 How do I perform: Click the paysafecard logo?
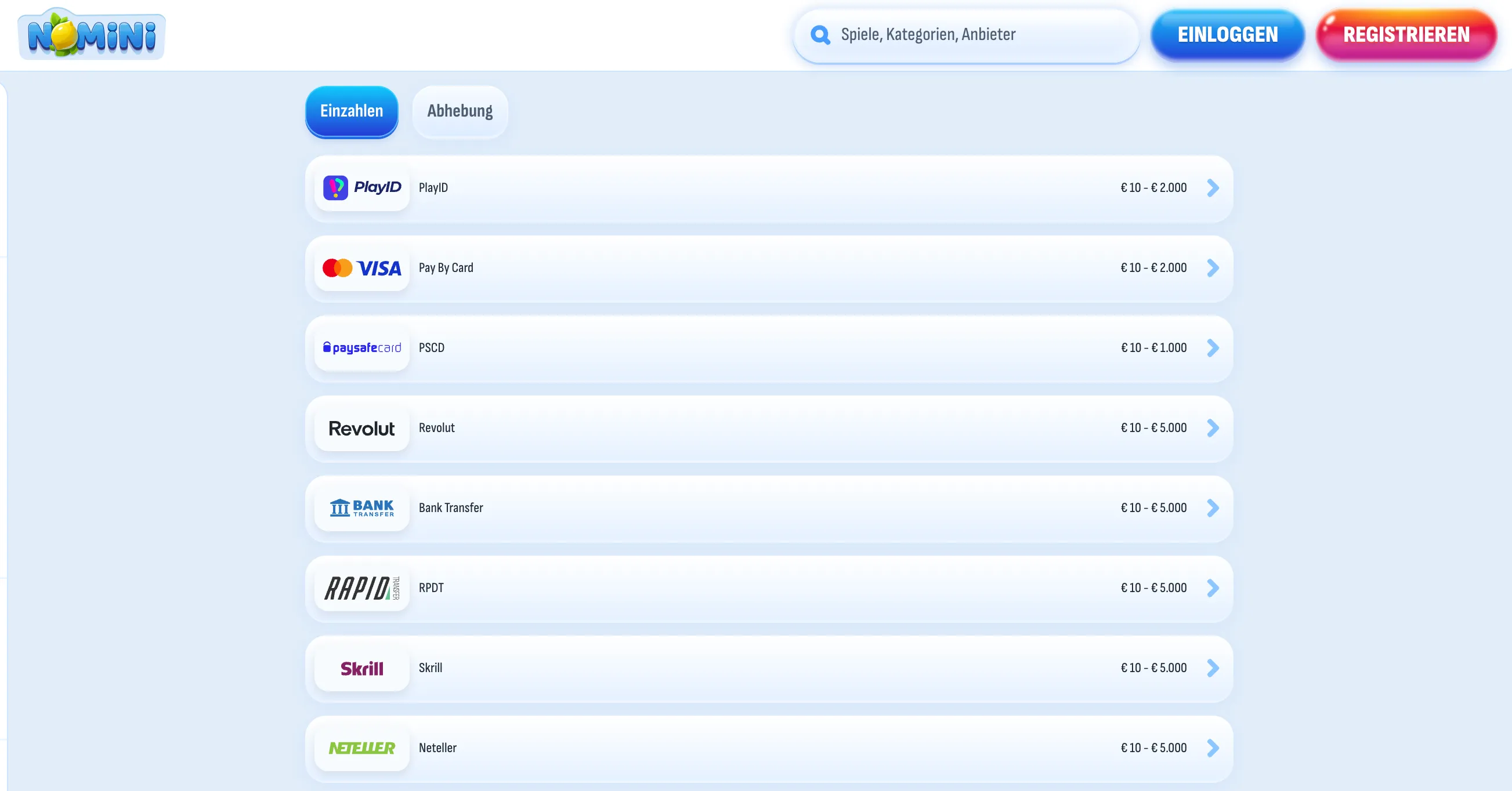362,348
